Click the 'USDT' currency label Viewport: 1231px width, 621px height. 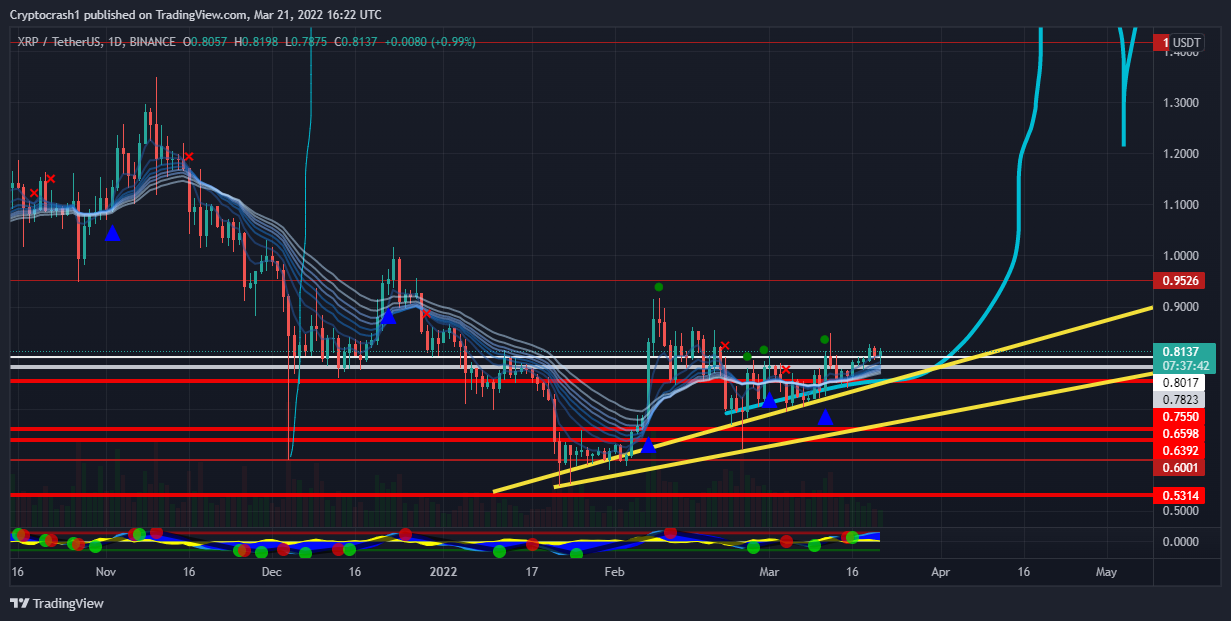coord(1186,42)
